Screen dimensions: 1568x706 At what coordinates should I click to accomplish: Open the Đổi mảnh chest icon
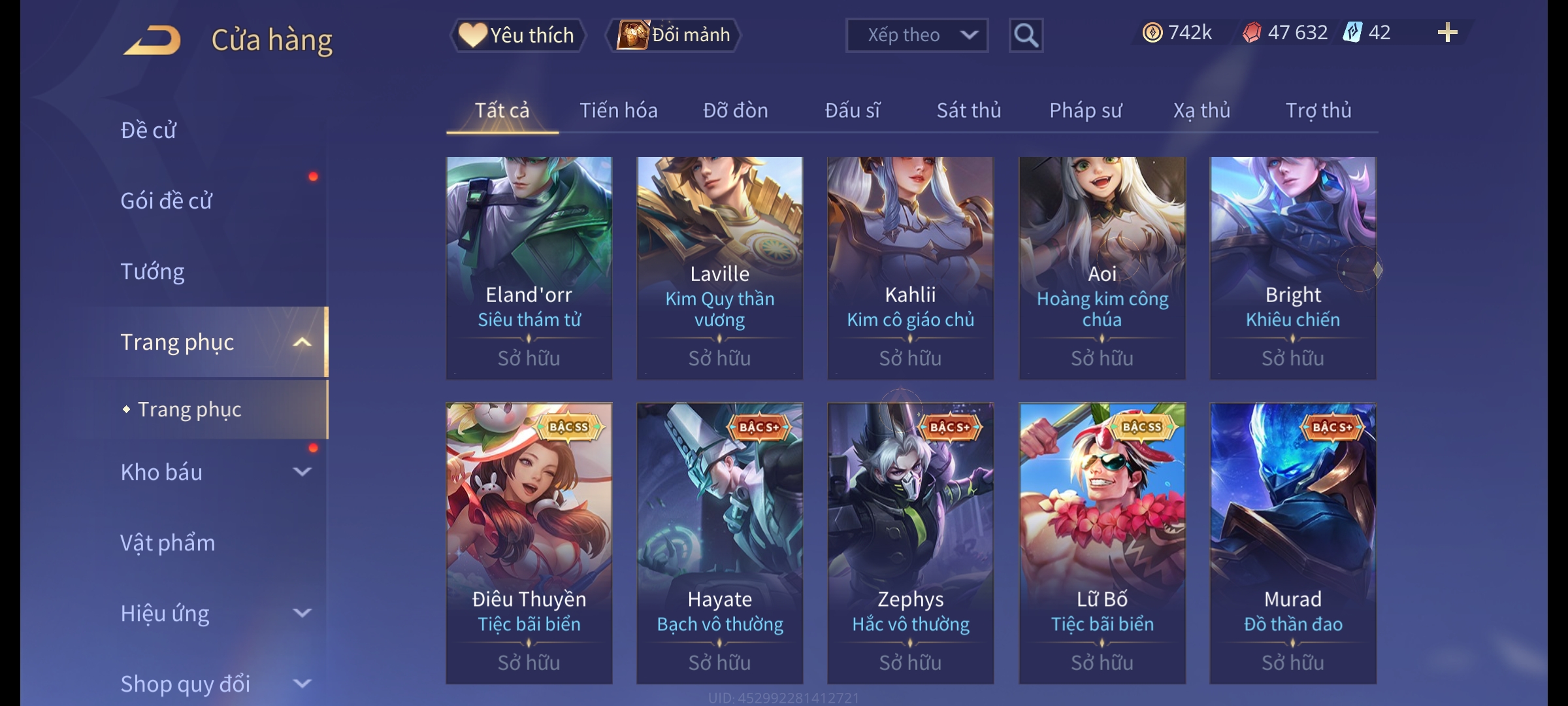click(632, 35)
